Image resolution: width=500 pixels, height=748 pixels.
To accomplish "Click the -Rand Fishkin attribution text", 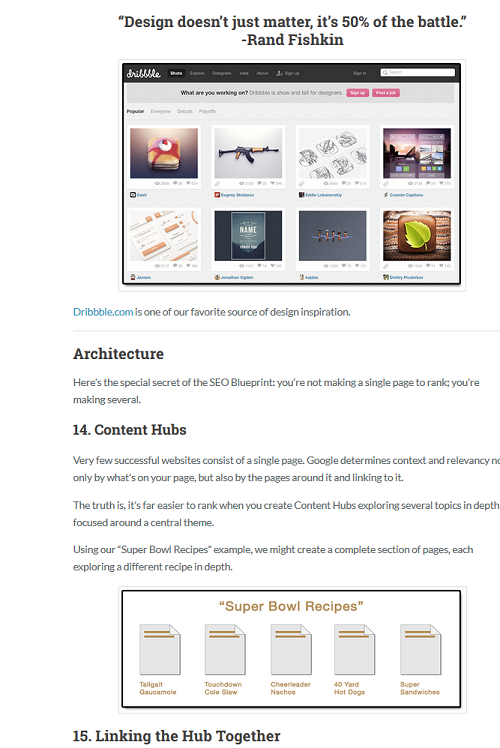I will point(292,40).
